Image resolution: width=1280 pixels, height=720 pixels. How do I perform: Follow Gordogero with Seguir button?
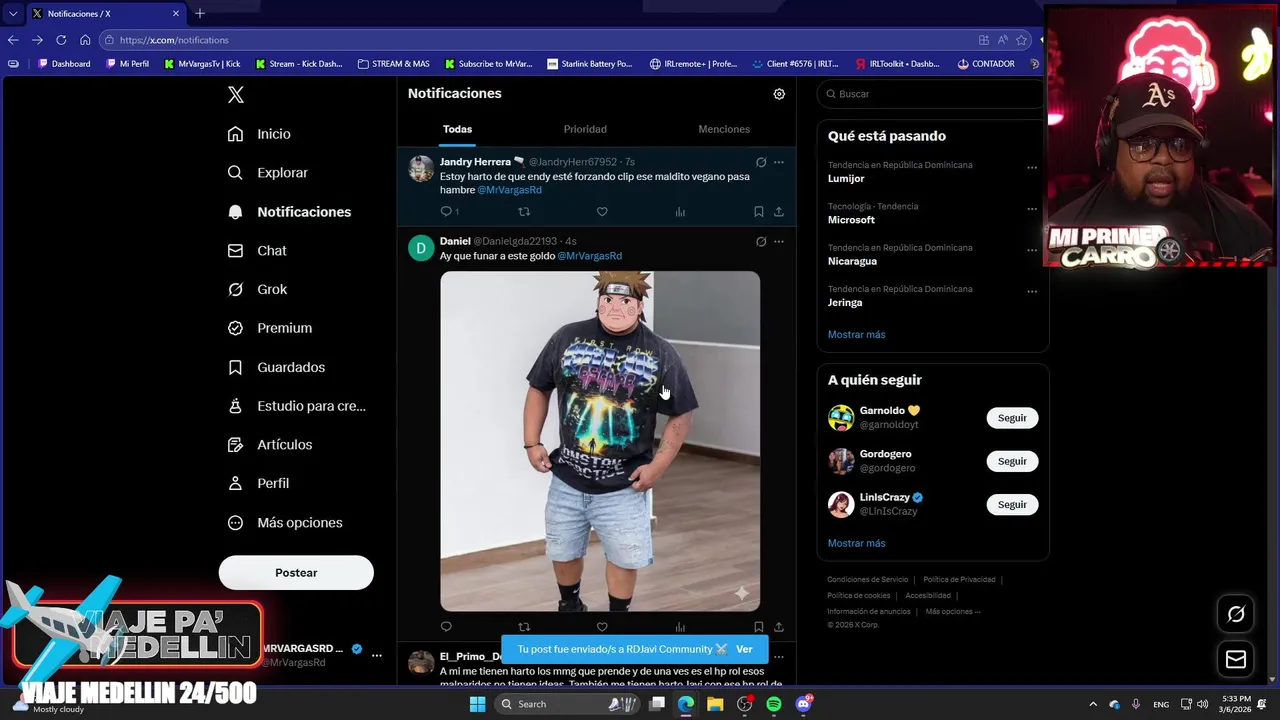pos(1012,461)
